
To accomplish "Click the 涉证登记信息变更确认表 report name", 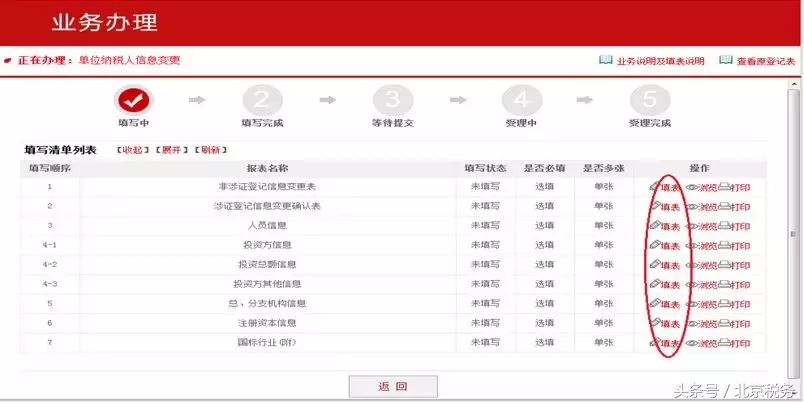I will [267, 206].
